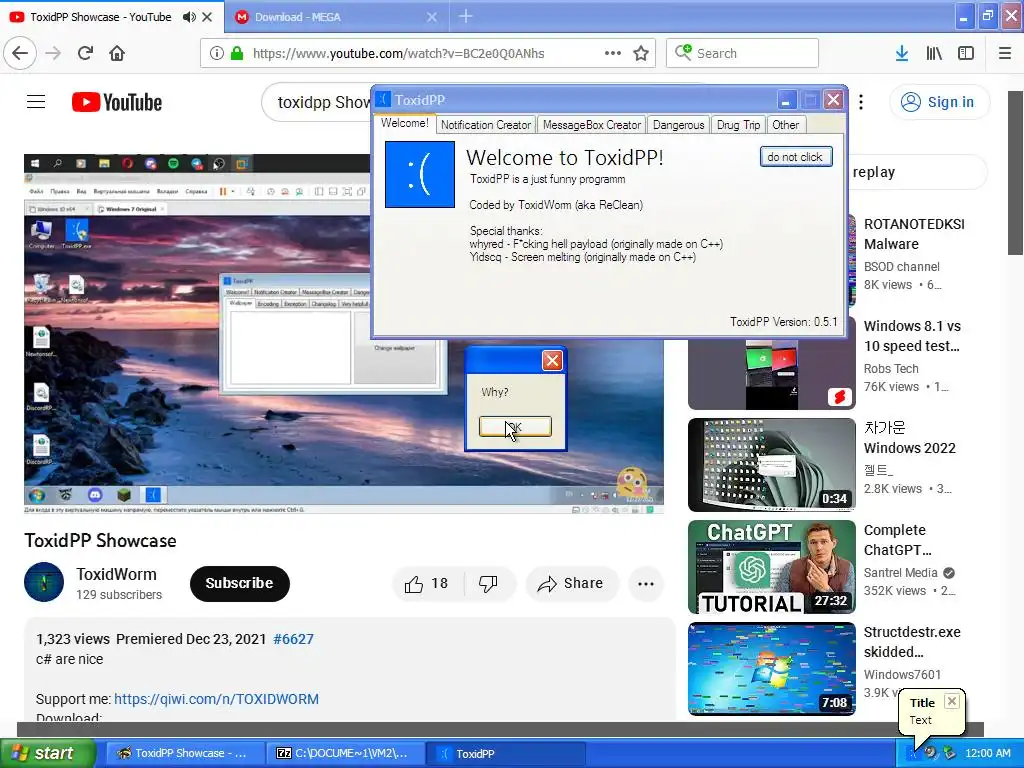
Task: Go back with the browser back arrow
Action: [x=20, y=53]
